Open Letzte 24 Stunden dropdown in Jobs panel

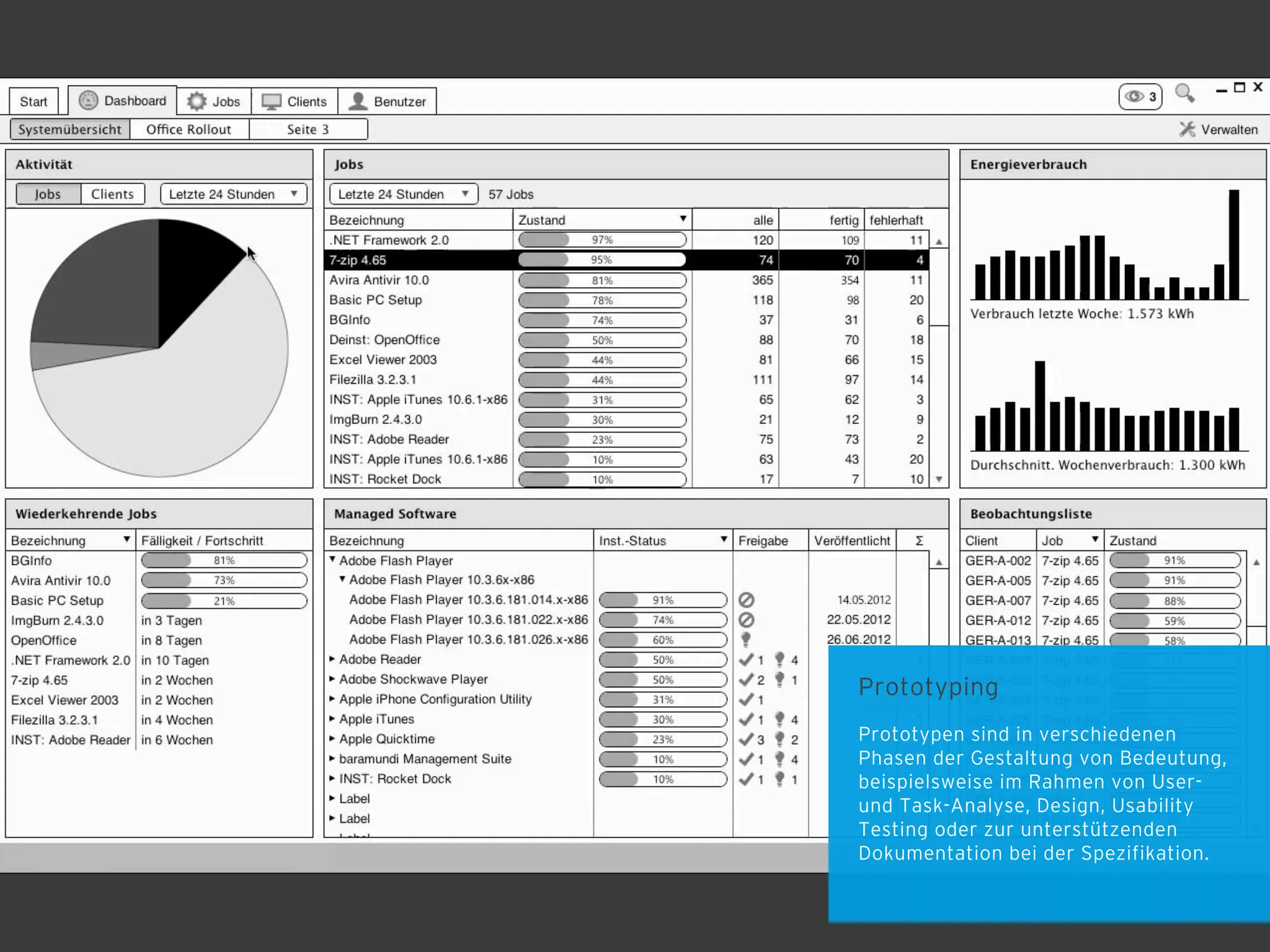(x=403, y=194)
